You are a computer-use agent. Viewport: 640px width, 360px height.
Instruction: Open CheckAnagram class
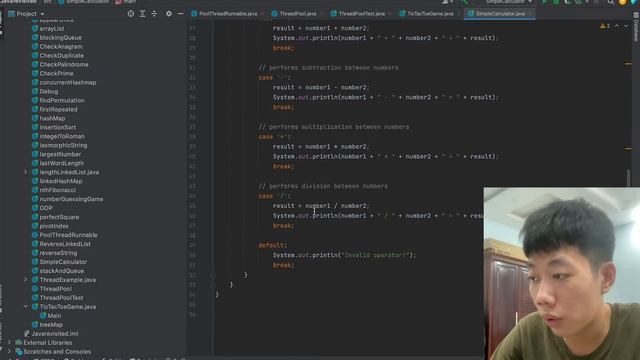pos(61,47)
